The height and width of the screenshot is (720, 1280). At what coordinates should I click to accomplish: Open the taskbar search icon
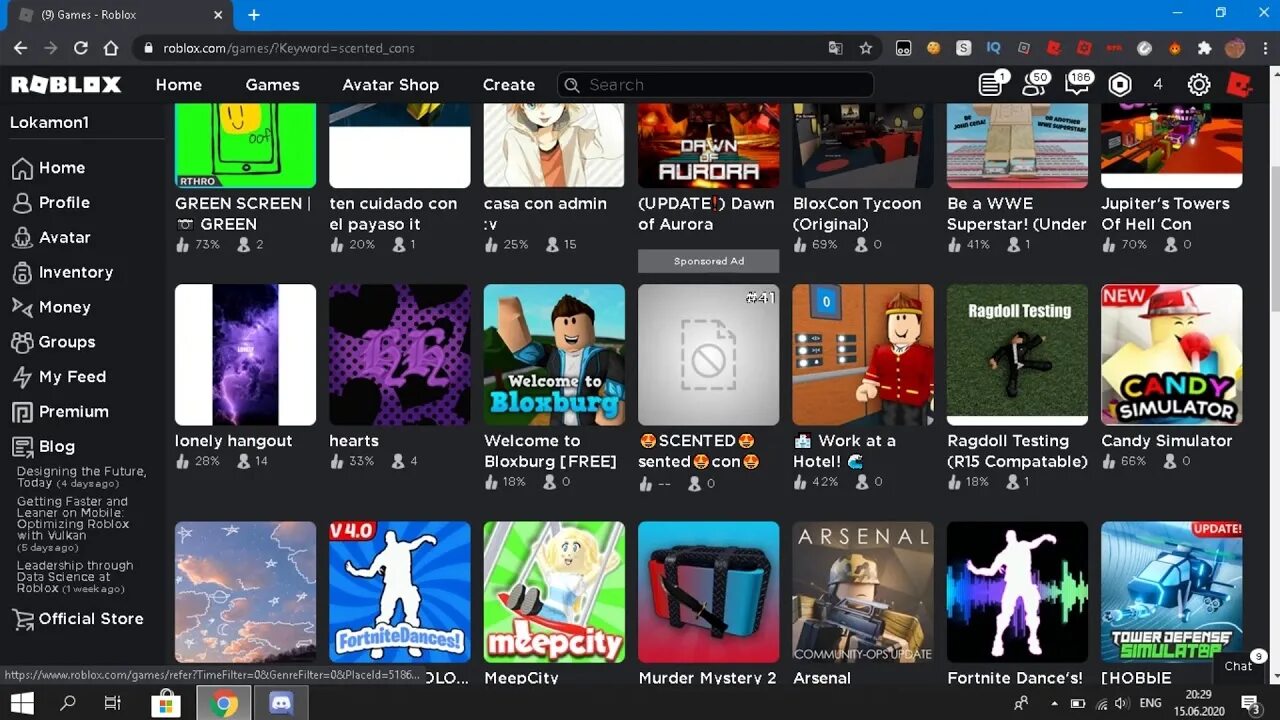pyautogui.click(x=68, y=704)
